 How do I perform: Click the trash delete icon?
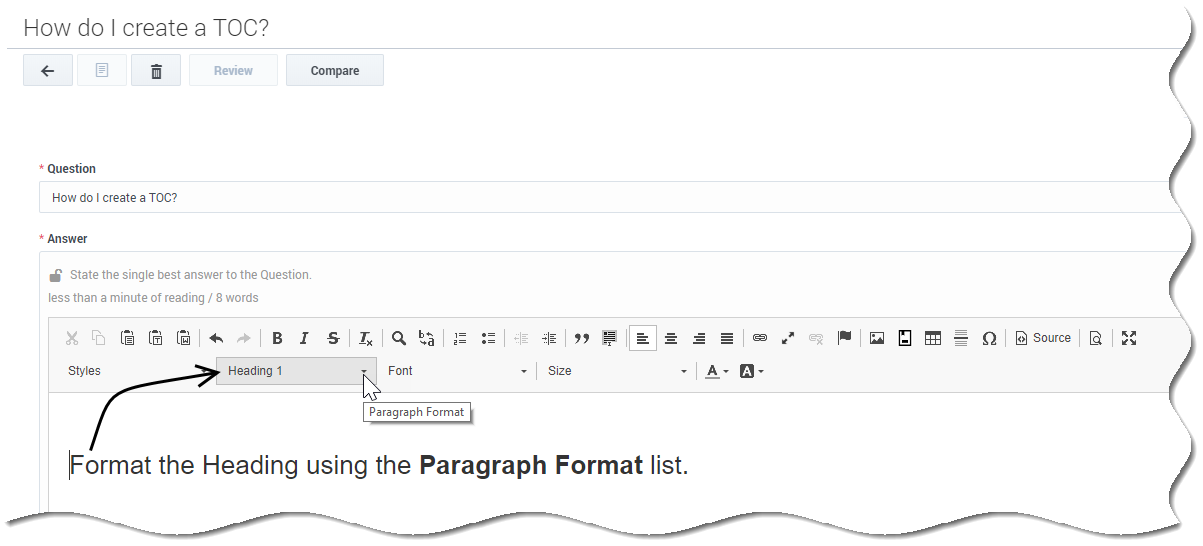click(x=156, y=71)
